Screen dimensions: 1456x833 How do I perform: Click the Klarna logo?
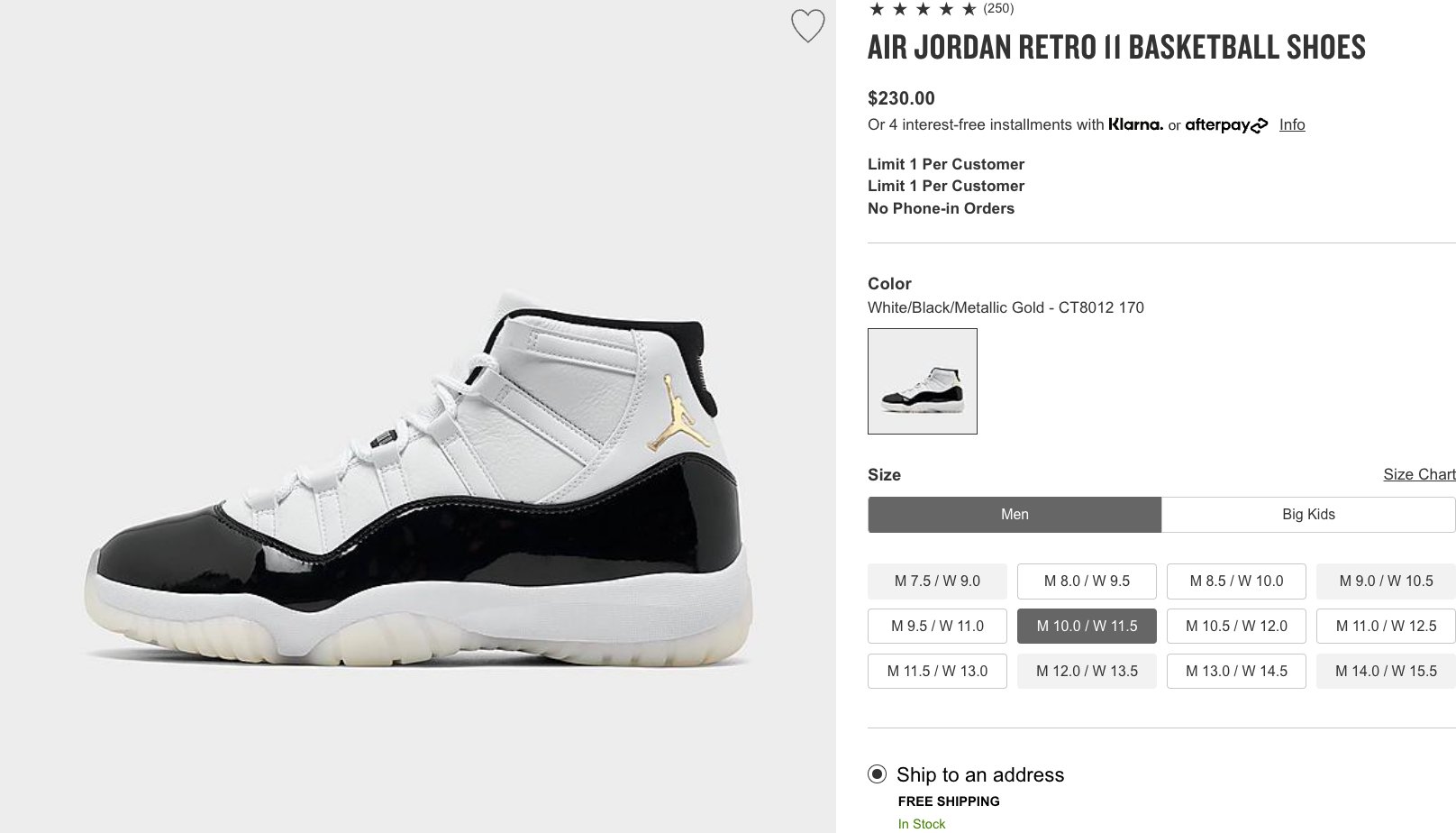coord(1135,124)
